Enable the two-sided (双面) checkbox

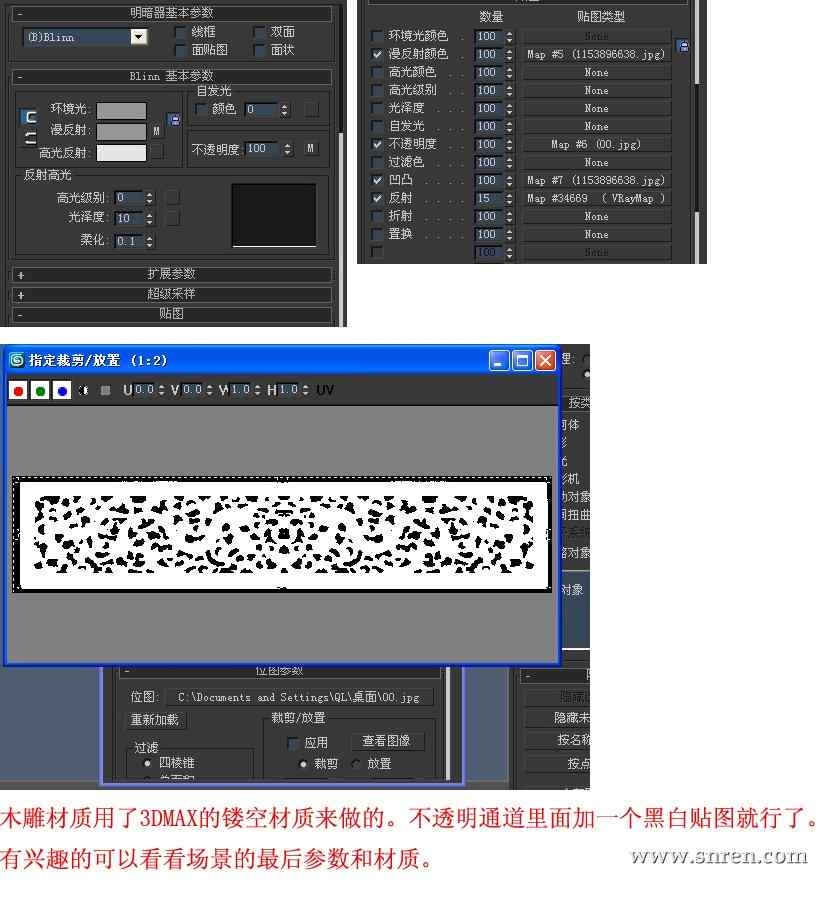[x=259, y=32]
